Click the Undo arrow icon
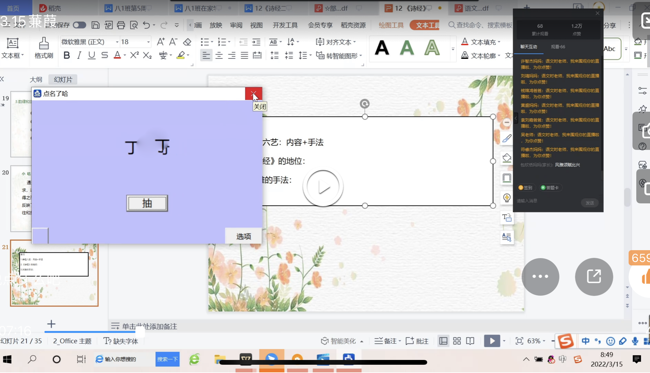This screenshot has width=650, height=373. [x=146, y=25]
